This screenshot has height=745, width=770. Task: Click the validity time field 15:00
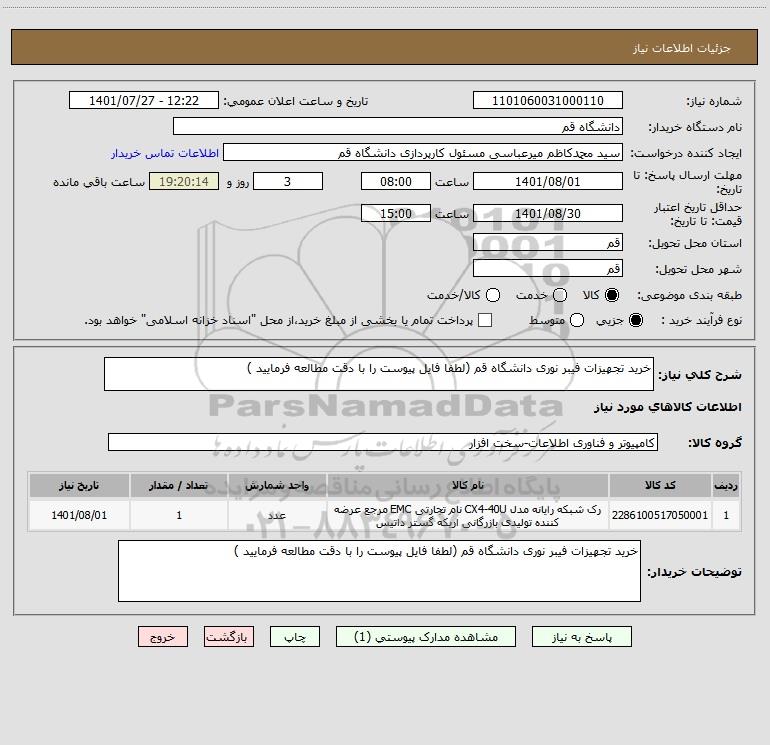coord(396,213)
